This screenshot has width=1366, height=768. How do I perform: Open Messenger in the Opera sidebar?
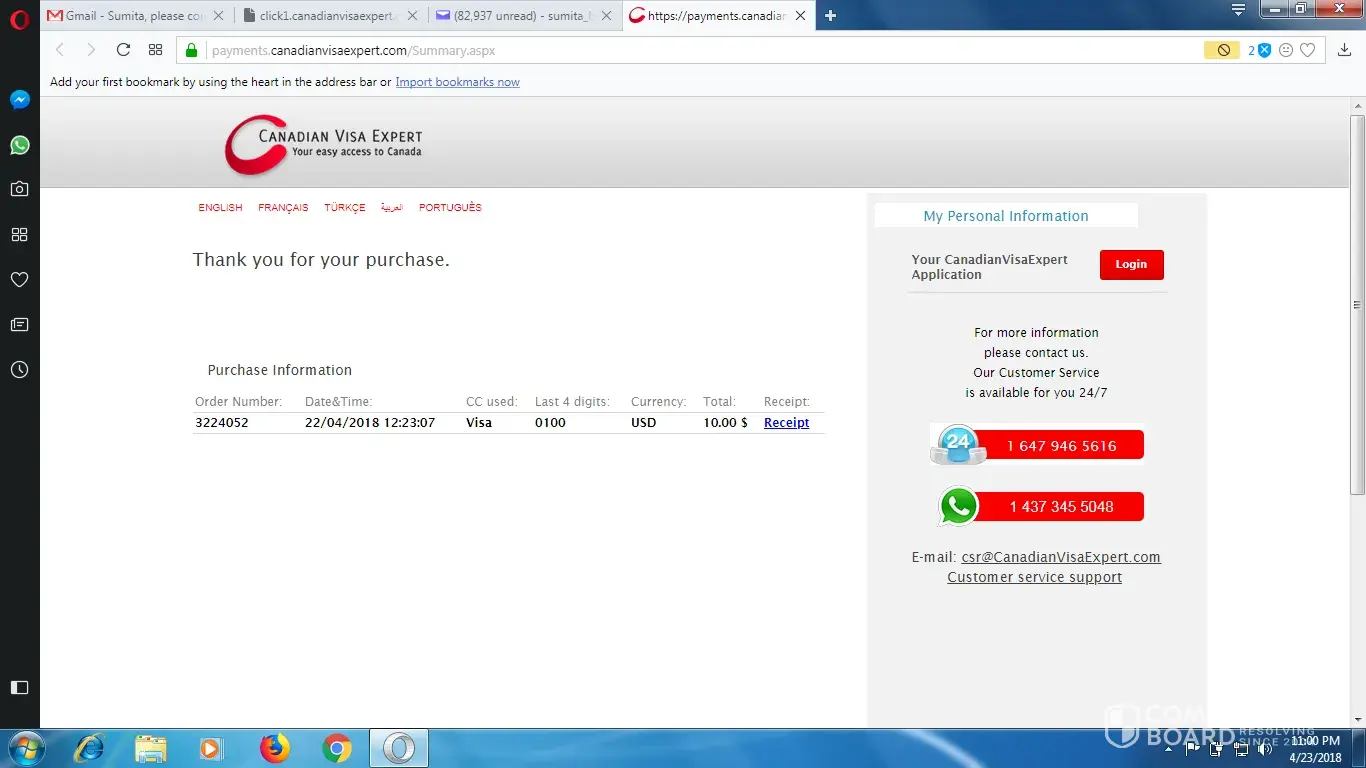pyautogui.click(x=19, y=100)
